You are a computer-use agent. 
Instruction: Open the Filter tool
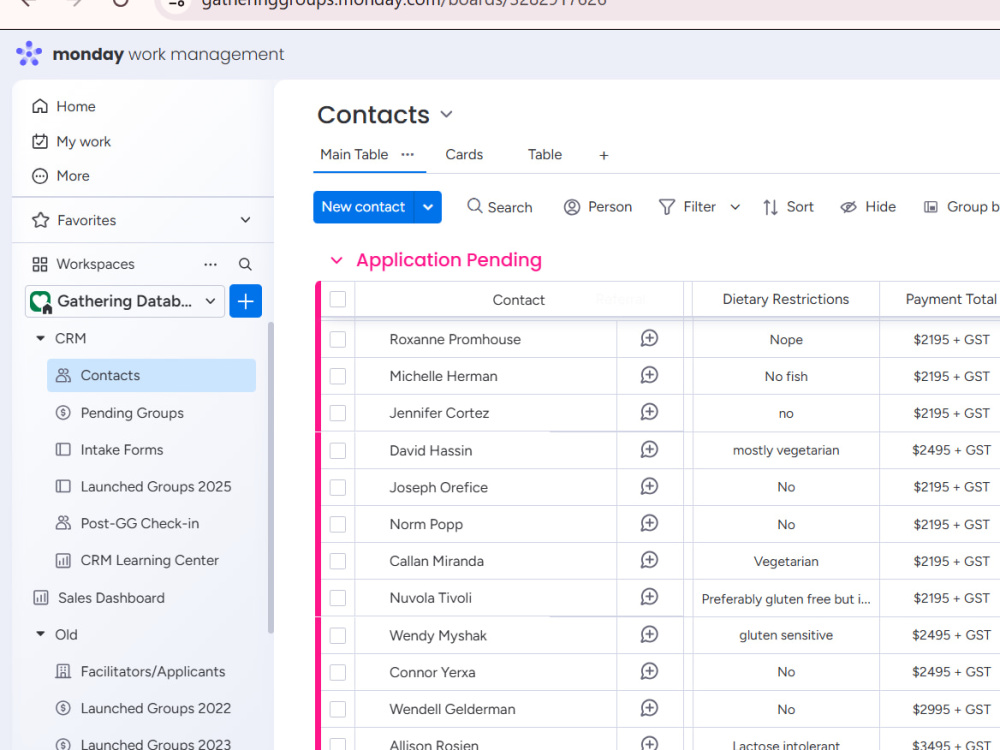tap(687, 207)
